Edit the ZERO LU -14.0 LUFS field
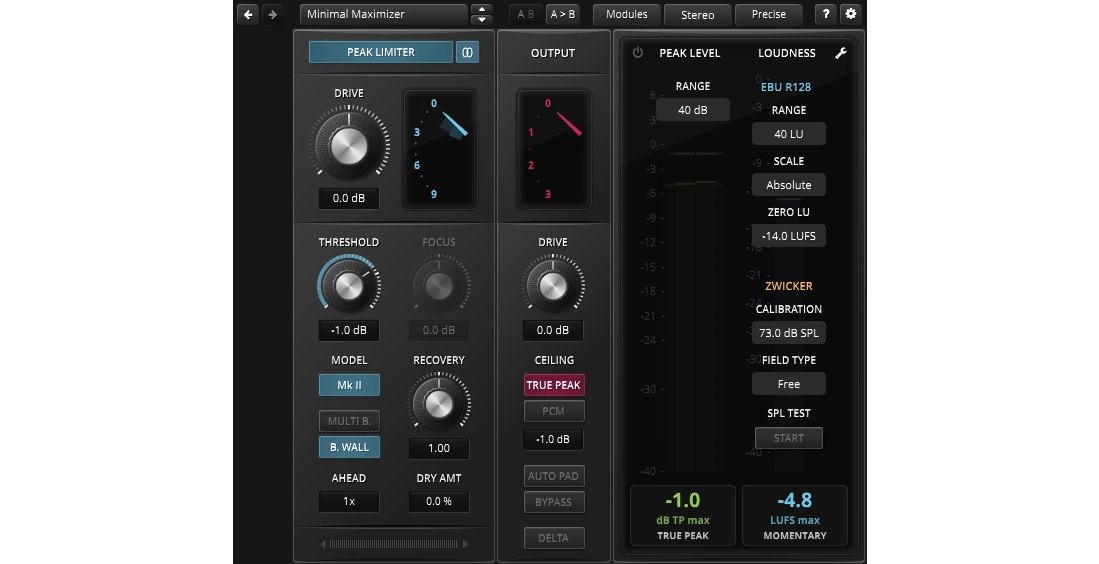The image size is (1099, 564). click(x=789, y=236)
